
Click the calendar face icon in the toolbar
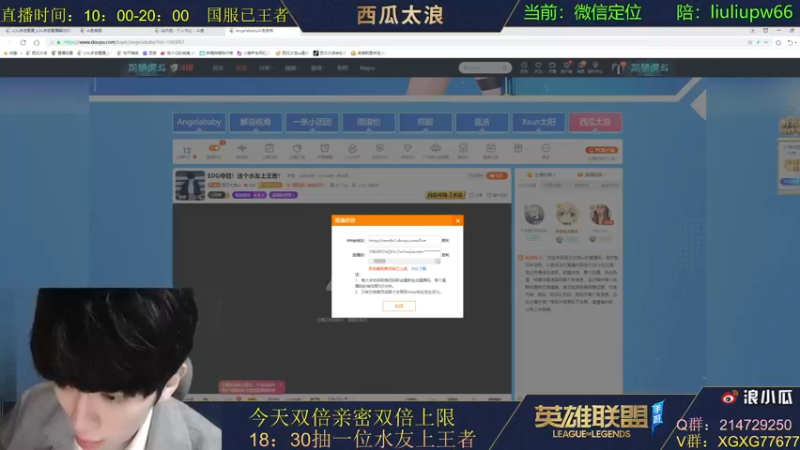[x=490, y=148]
